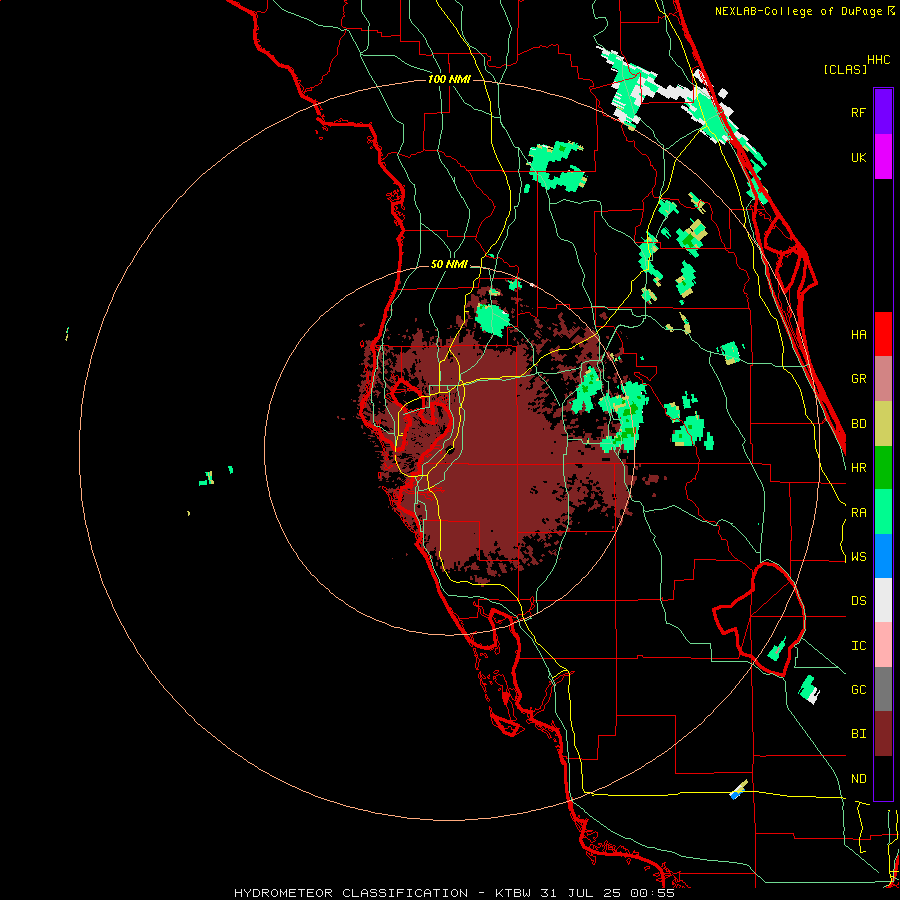
Task: Click the HR dark green legend swatch
Action: (883, 467)
